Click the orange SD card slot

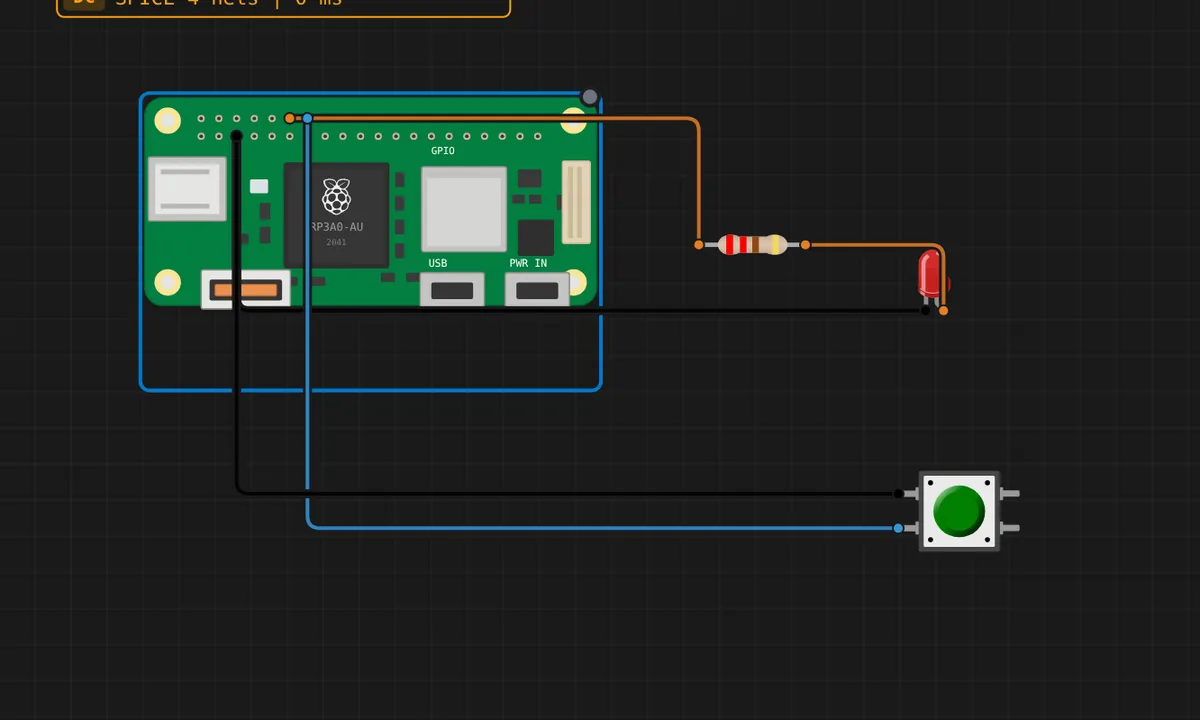coord(246,290)
